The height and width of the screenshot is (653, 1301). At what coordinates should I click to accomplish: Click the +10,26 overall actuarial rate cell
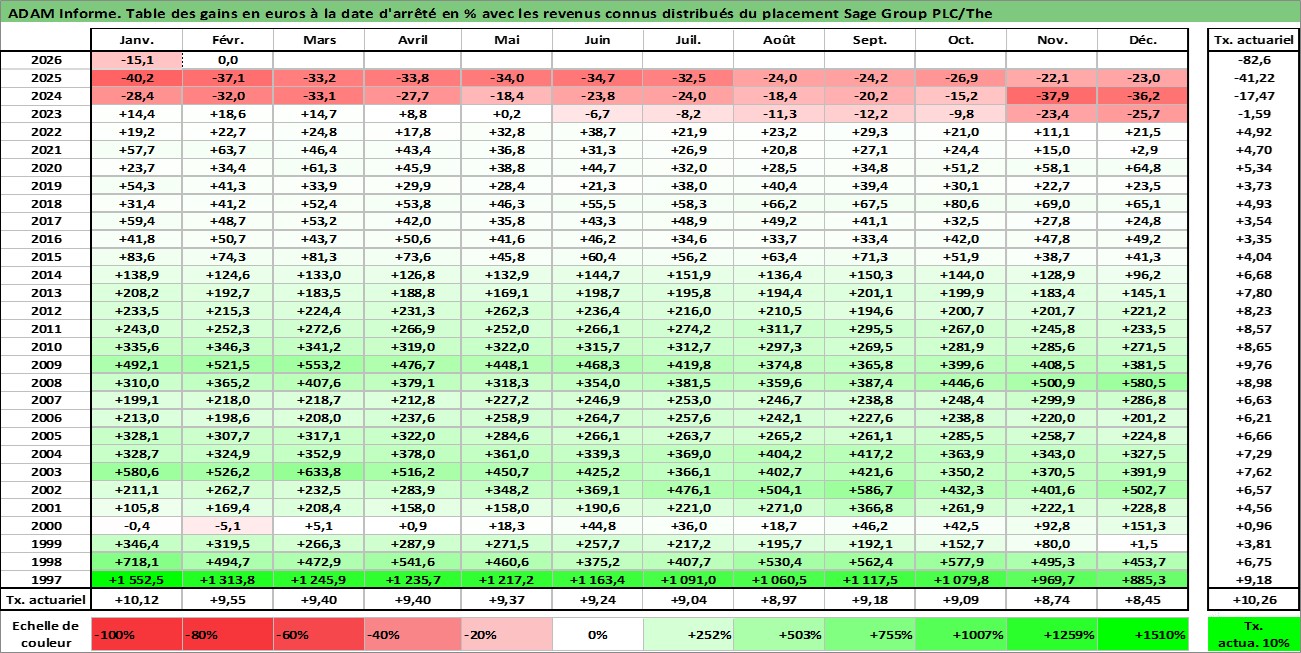[x=1254, y=599]
